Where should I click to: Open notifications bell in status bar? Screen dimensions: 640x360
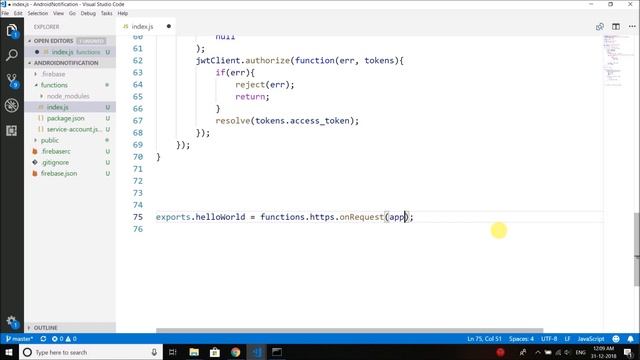click(631, 339)
